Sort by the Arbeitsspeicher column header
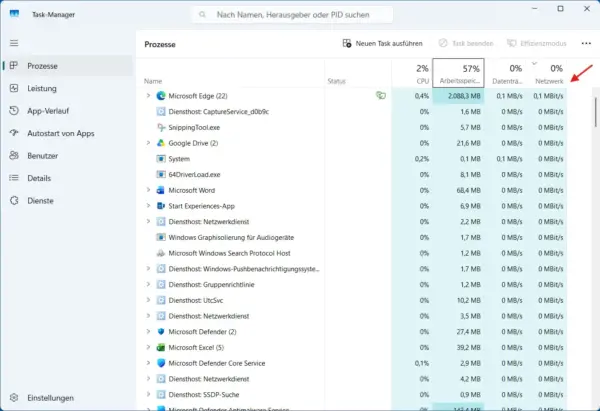This screenshot has width=600, height=411. pos(458,73)
